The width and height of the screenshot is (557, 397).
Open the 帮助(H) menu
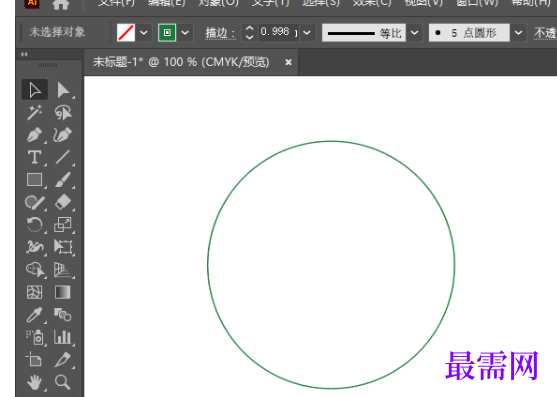pyautogui.click(x=531, y=4)
